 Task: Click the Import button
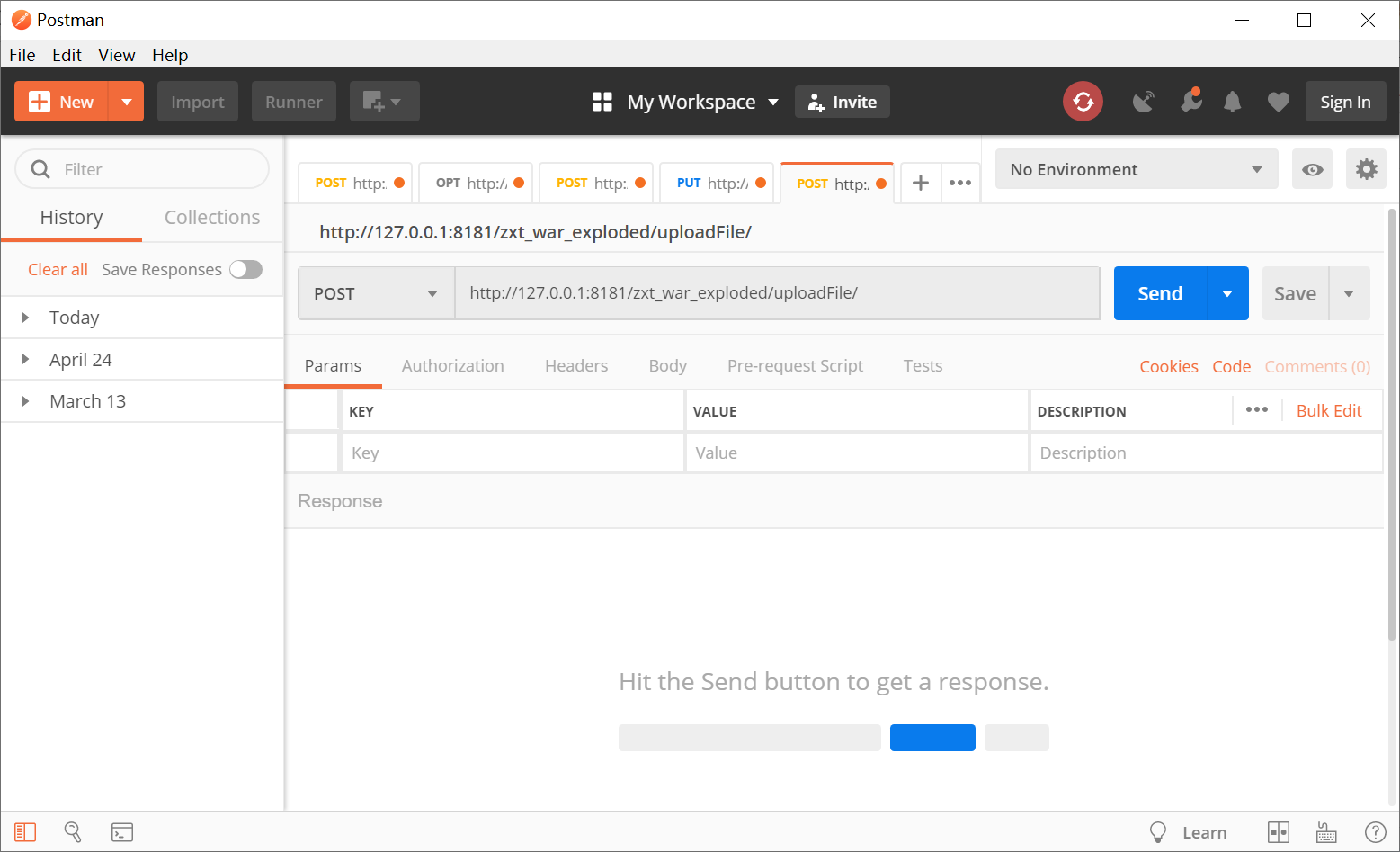pos(198,102)
